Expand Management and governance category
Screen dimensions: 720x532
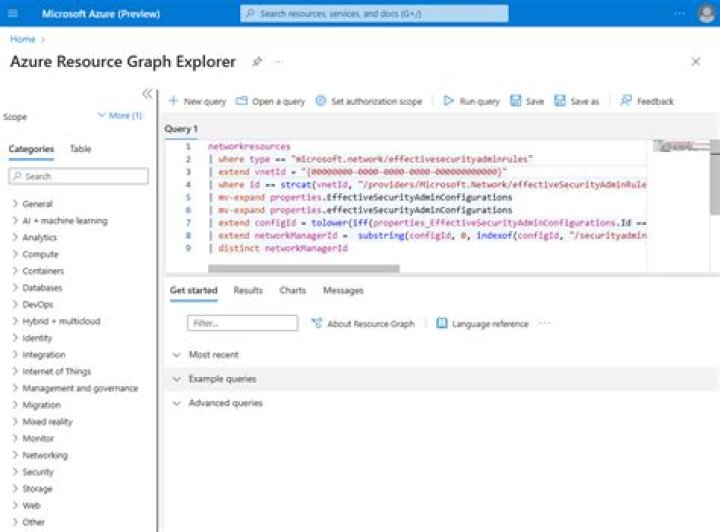[x=15, y=388]
